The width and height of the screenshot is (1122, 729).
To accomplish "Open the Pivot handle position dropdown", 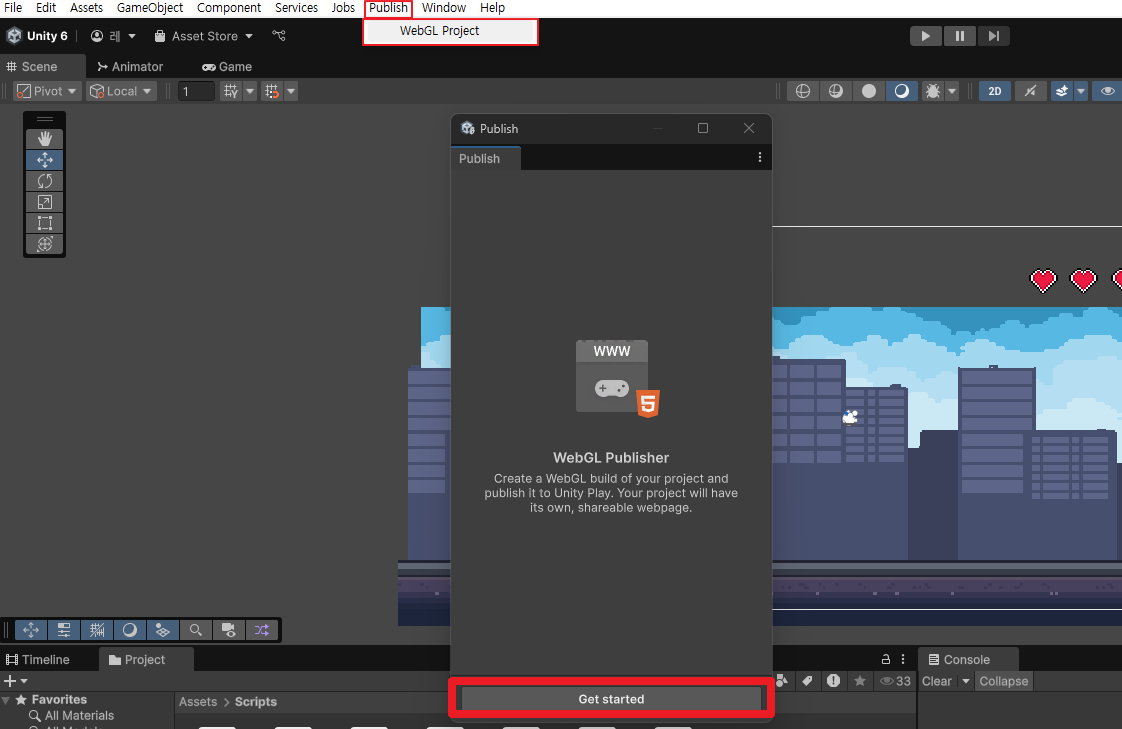I will point(47,91).
